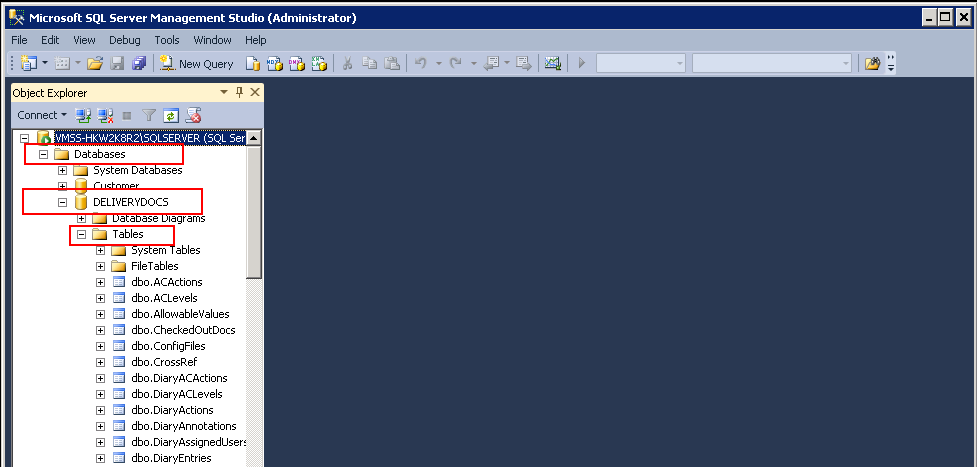Click the Stop square icon in Object Explorer
The height and width of the screenshot is (467, 977).
point(126,115)
